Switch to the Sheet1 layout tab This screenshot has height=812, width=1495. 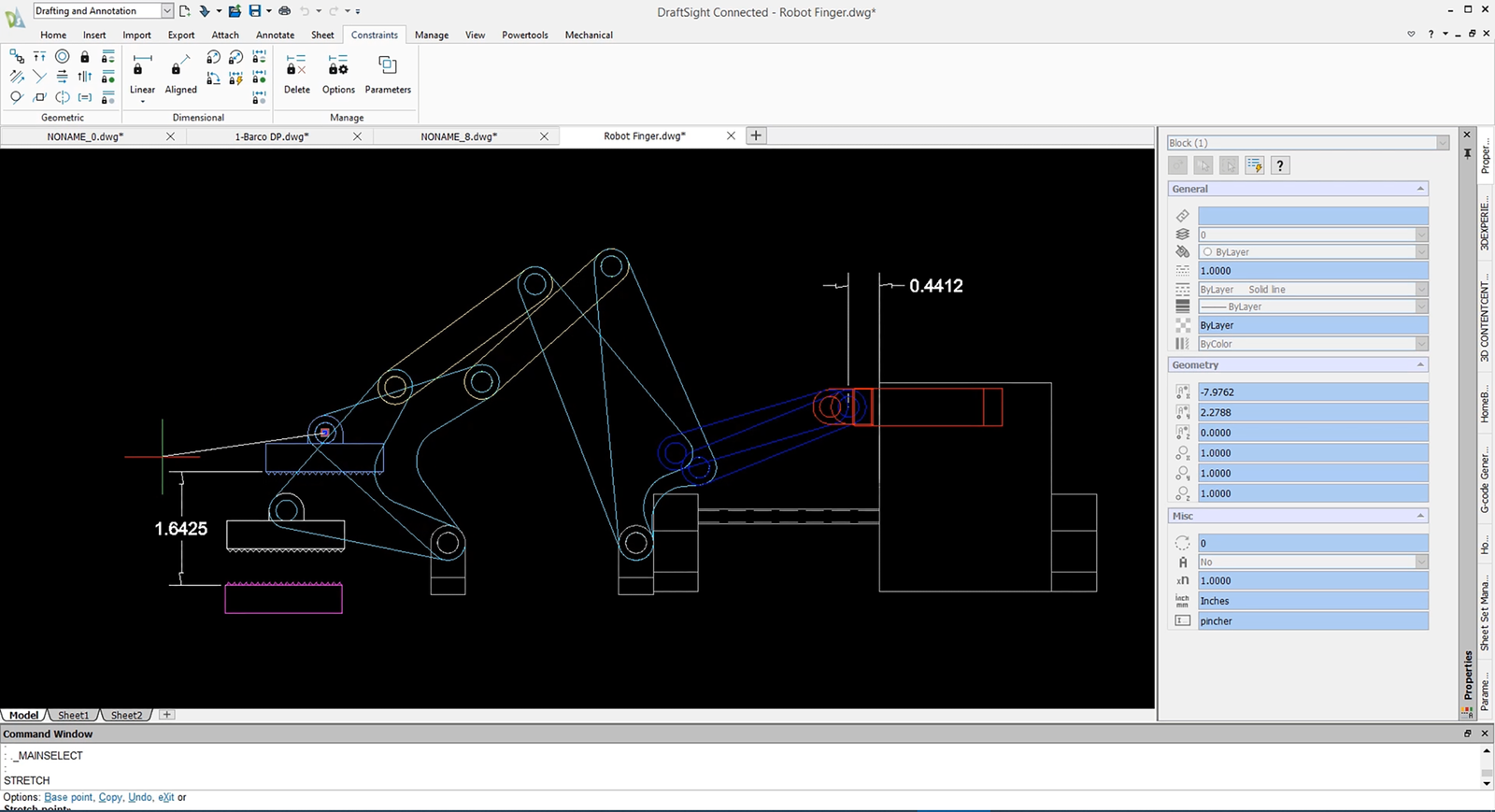pos(73,715)
